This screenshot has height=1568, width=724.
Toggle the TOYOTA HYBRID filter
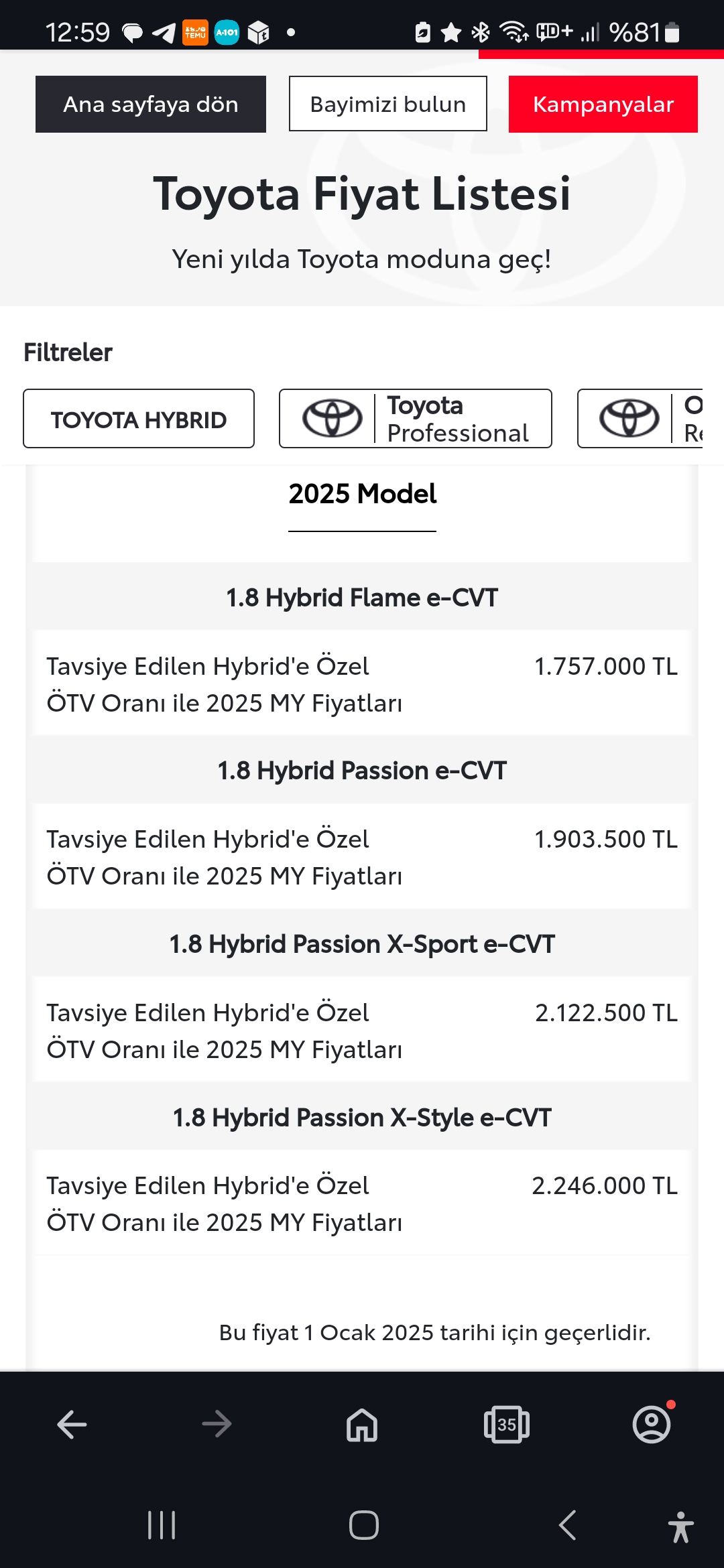coord(139,419)
